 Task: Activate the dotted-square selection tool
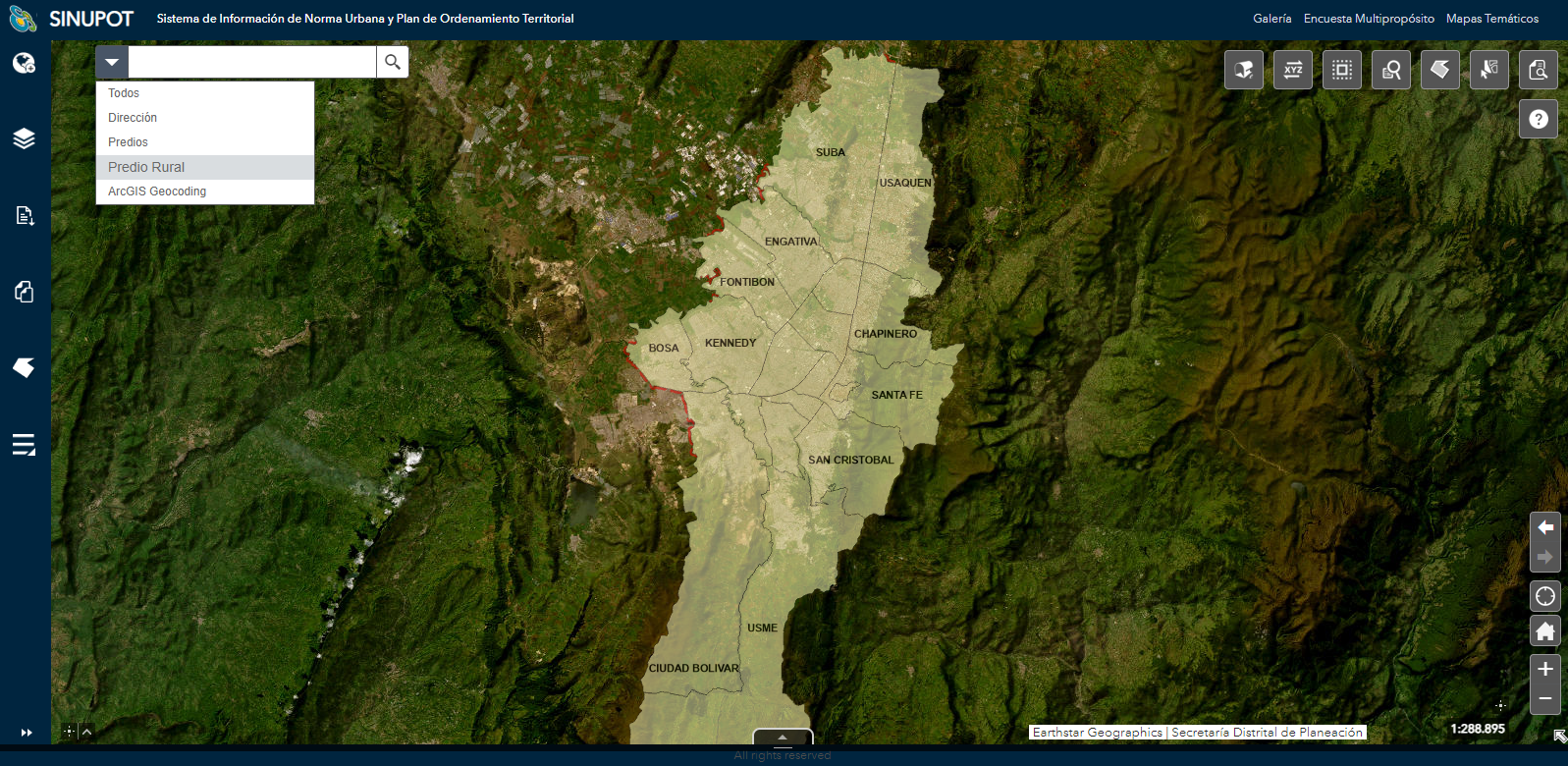click(1342, 70)
